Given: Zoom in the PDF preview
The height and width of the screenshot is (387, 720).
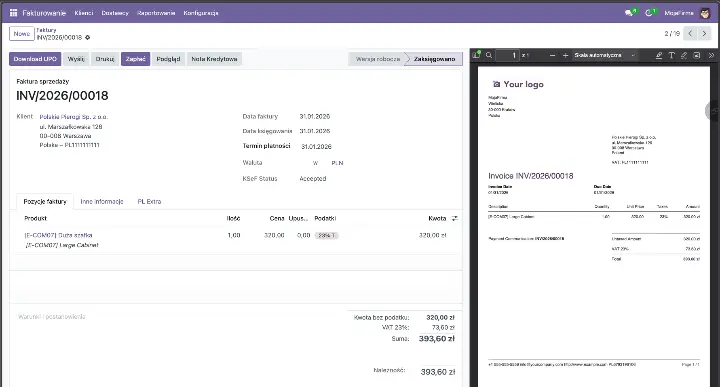Looking at the screenshot, I should [565, 55].
